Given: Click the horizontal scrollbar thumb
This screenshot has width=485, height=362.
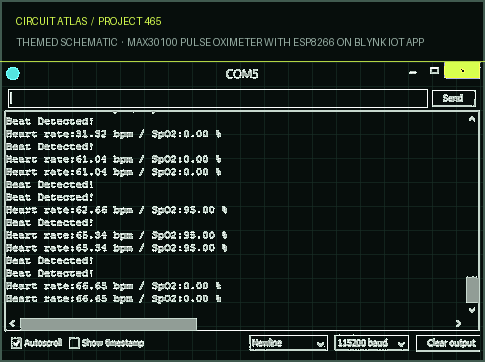Looking at the screenshot, I should pos(108,324).
